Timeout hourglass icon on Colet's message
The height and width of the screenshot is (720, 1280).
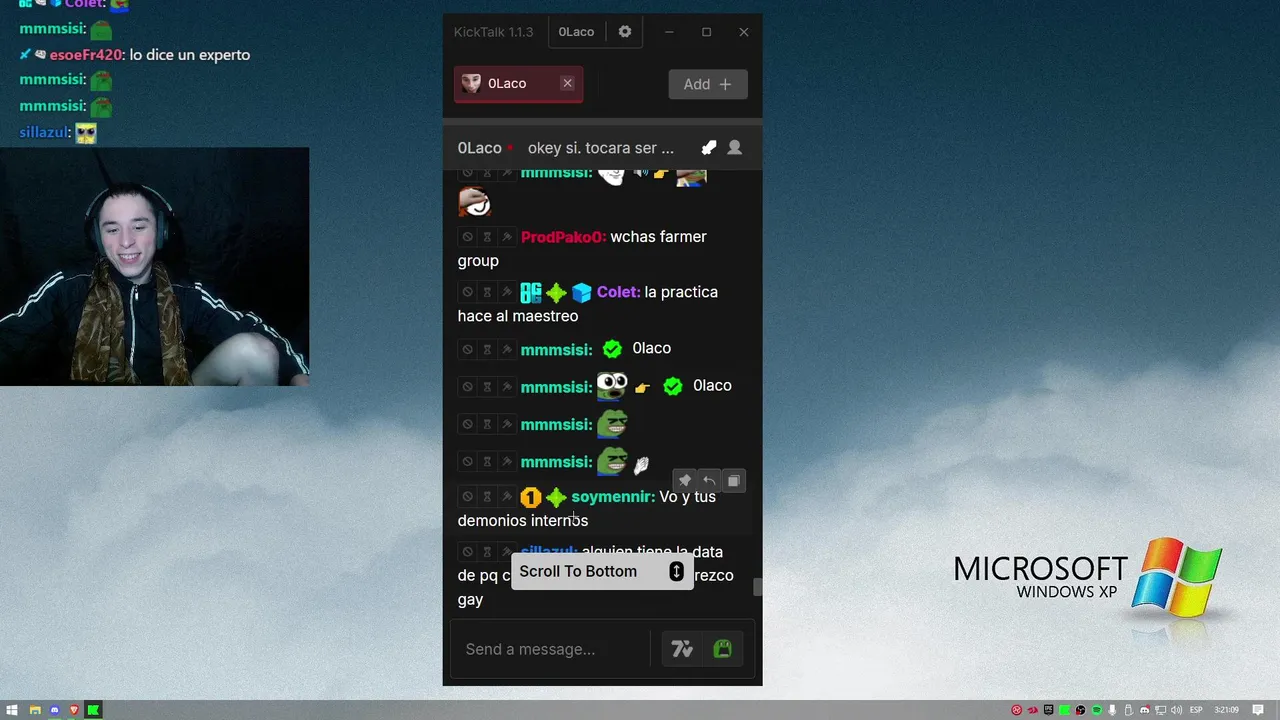click(487, 292)
